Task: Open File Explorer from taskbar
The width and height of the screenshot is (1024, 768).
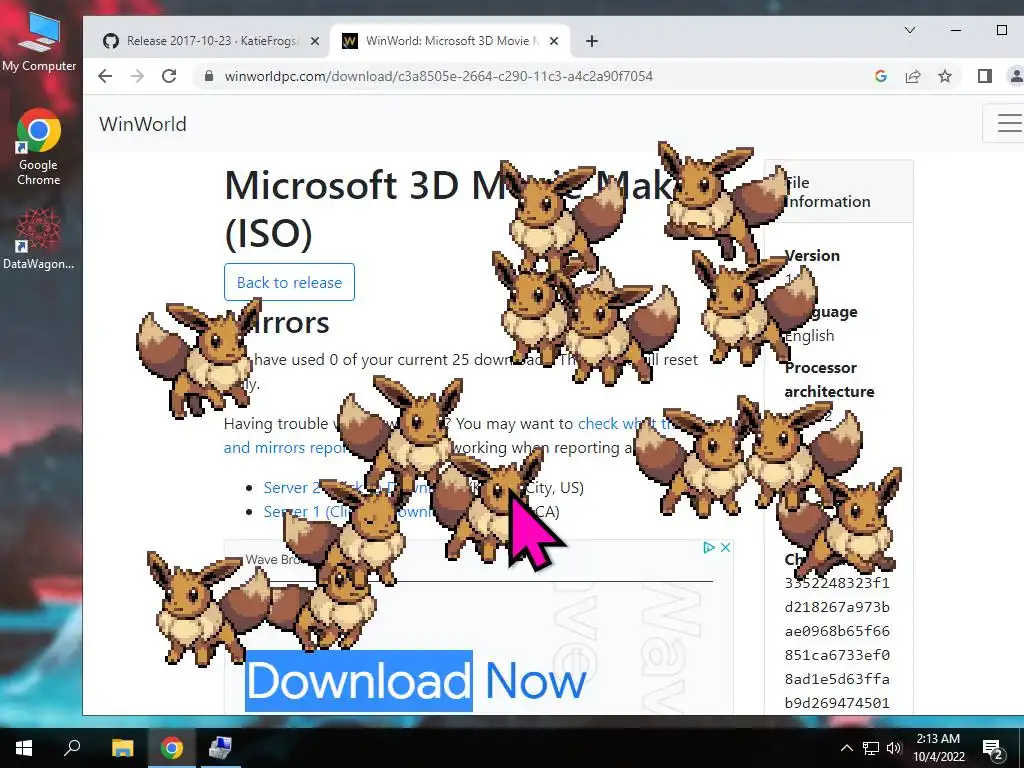Action: (122, 748)
